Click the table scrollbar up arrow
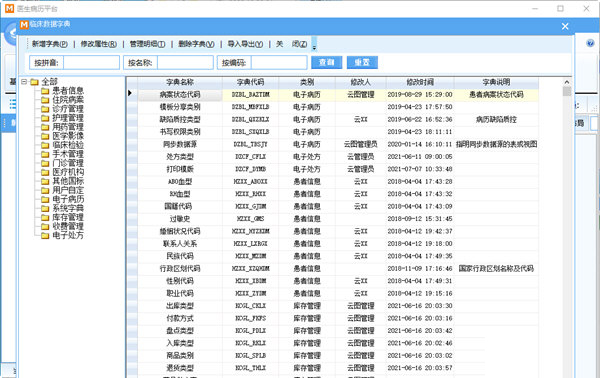The height and width of the screenshot is (378, 600). click(567, 82)
